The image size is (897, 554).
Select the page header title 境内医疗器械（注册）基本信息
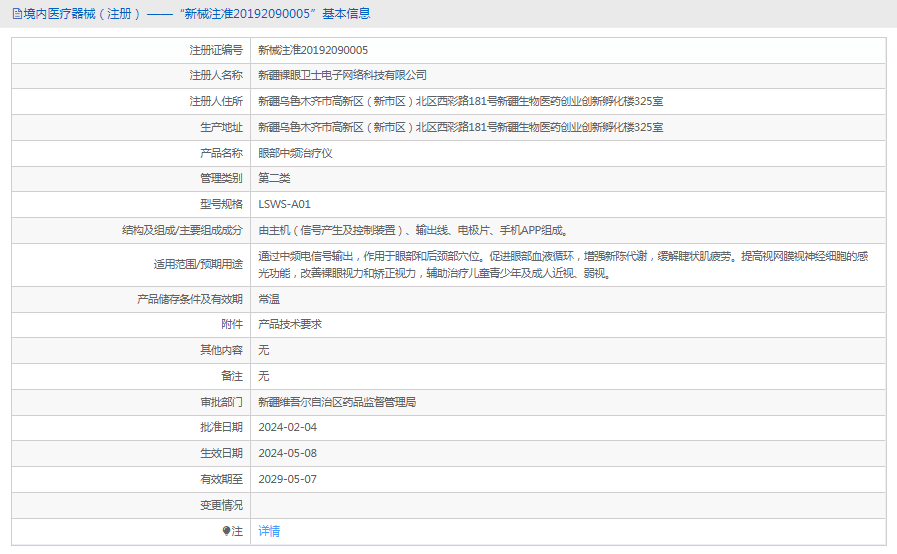(197, 14)
